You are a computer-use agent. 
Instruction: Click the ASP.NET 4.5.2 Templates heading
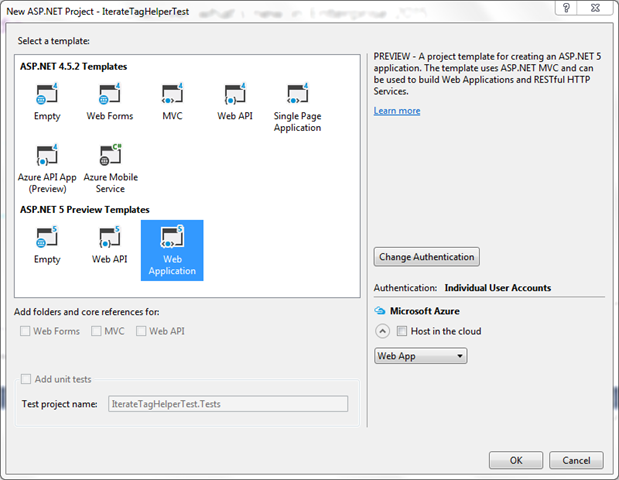74,66
